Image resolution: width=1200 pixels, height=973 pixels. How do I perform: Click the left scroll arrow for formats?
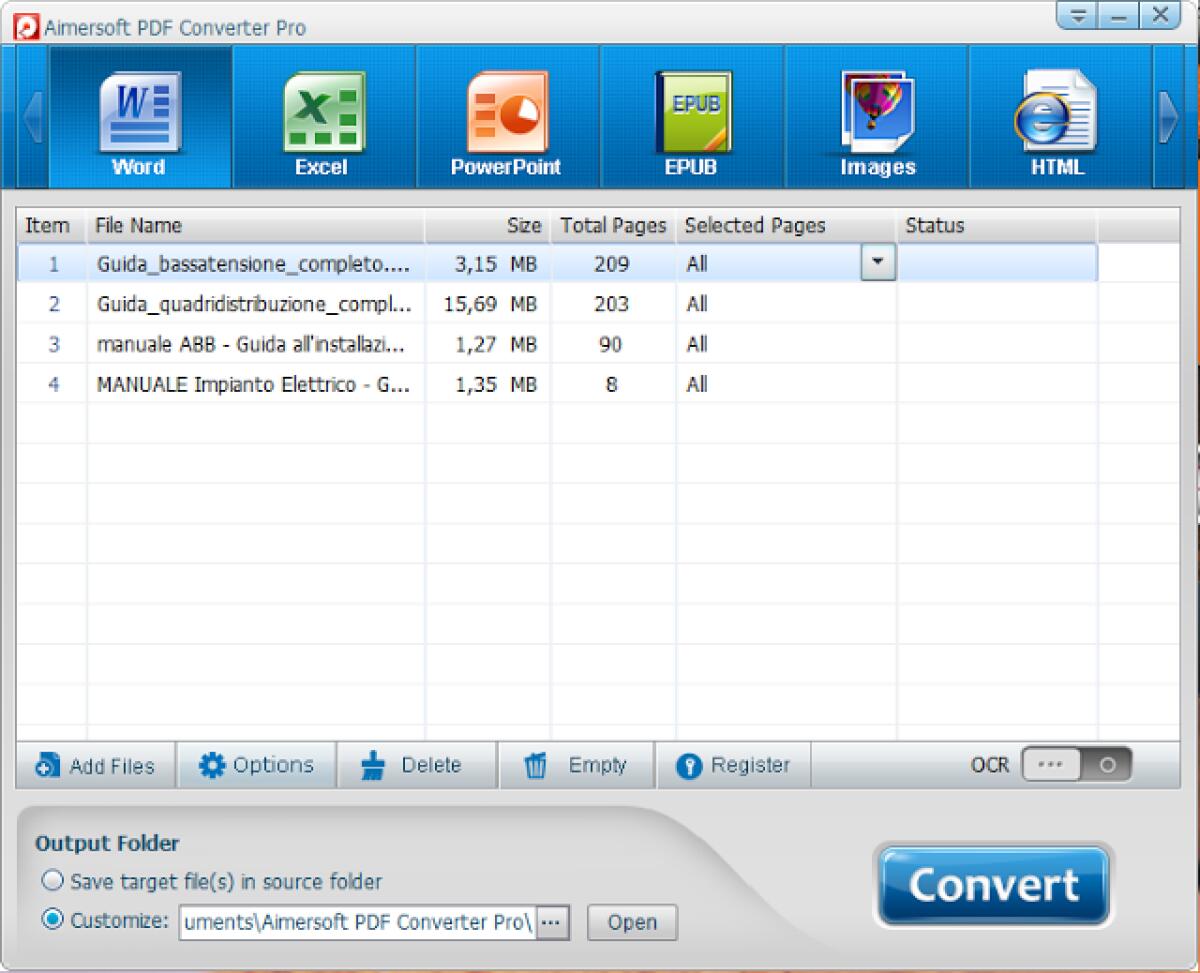point(31,116)
